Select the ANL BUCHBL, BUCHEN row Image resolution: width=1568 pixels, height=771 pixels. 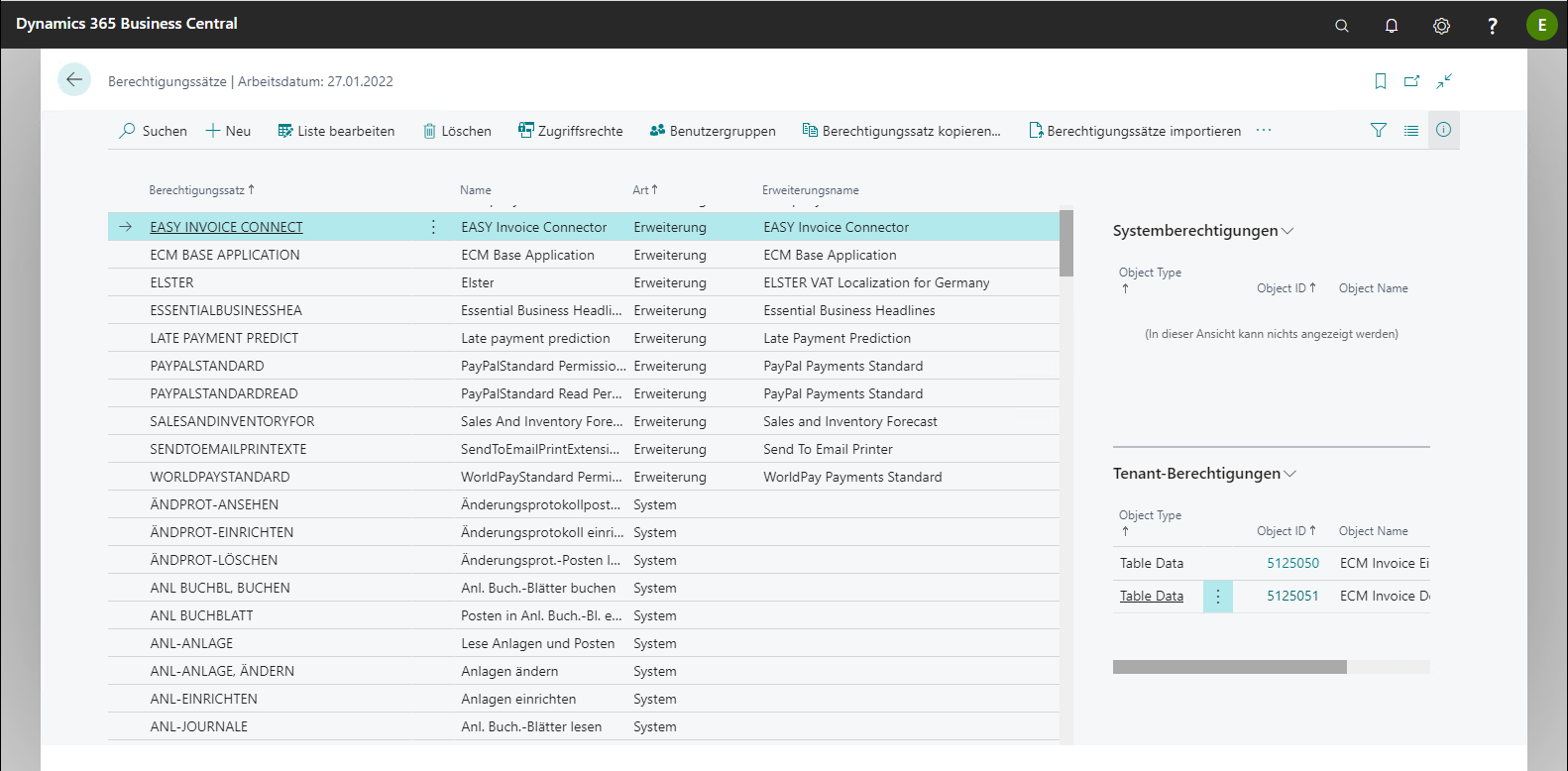584,588
